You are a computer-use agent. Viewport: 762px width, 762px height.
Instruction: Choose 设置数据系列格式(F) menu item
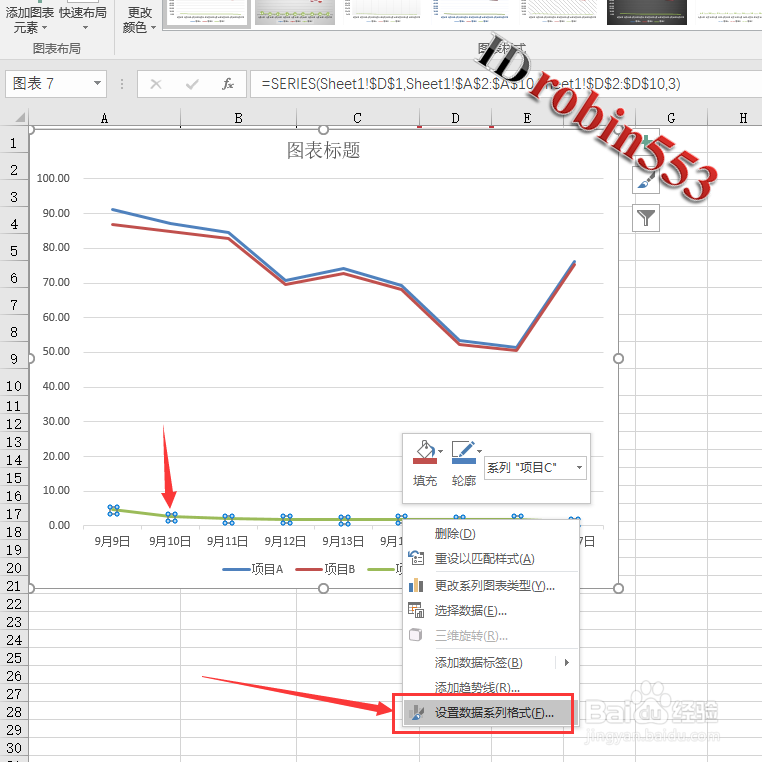click(x=489, y=713)
